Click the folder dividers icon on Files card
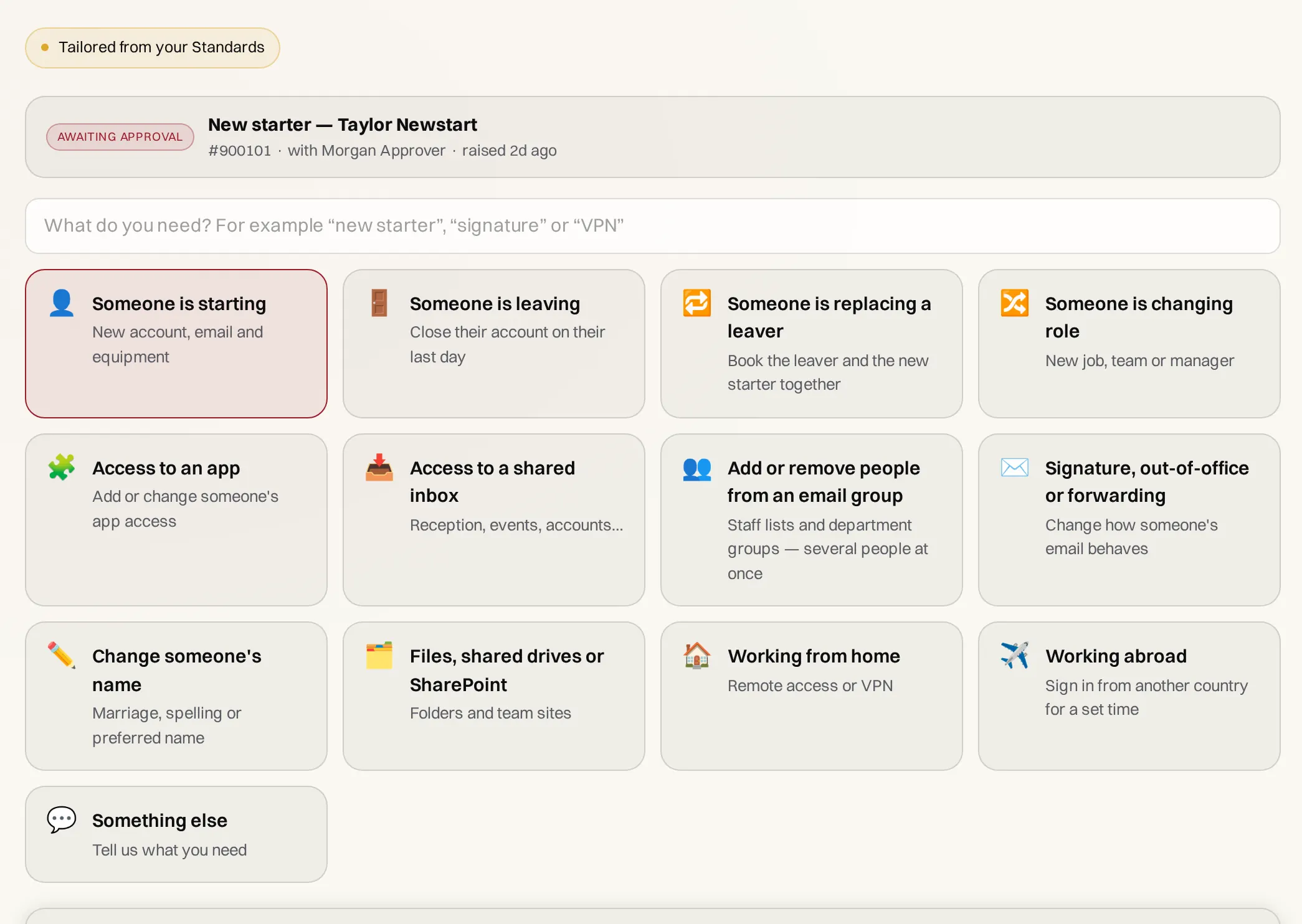1302x924 pixels. [x=379, y=656]
